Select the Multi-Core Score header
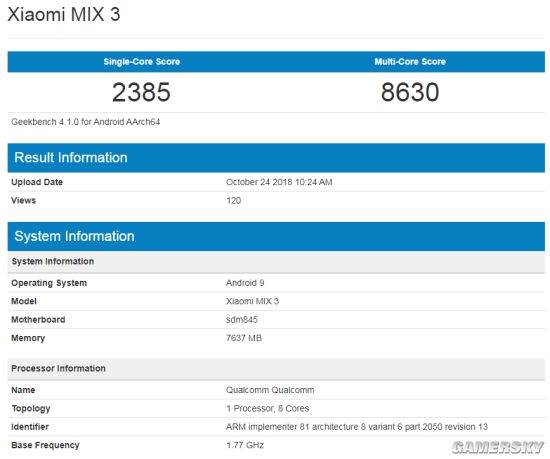The height and width of the screenshot is (459, 550). (x=410, y=62)
